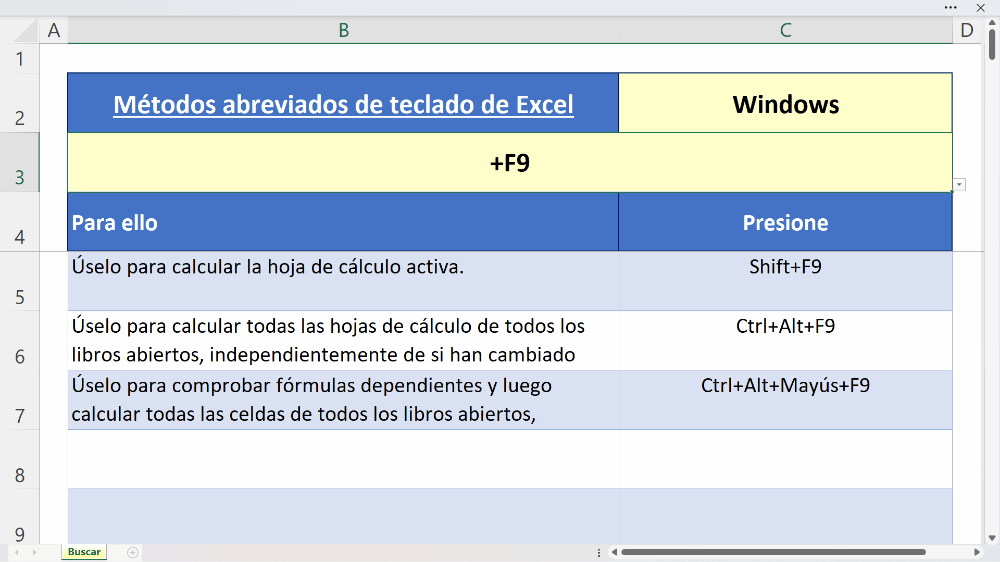Screen dimensions: 1000x562
Task: Click the horizontal scrollbar thumb
Action: 774,552
